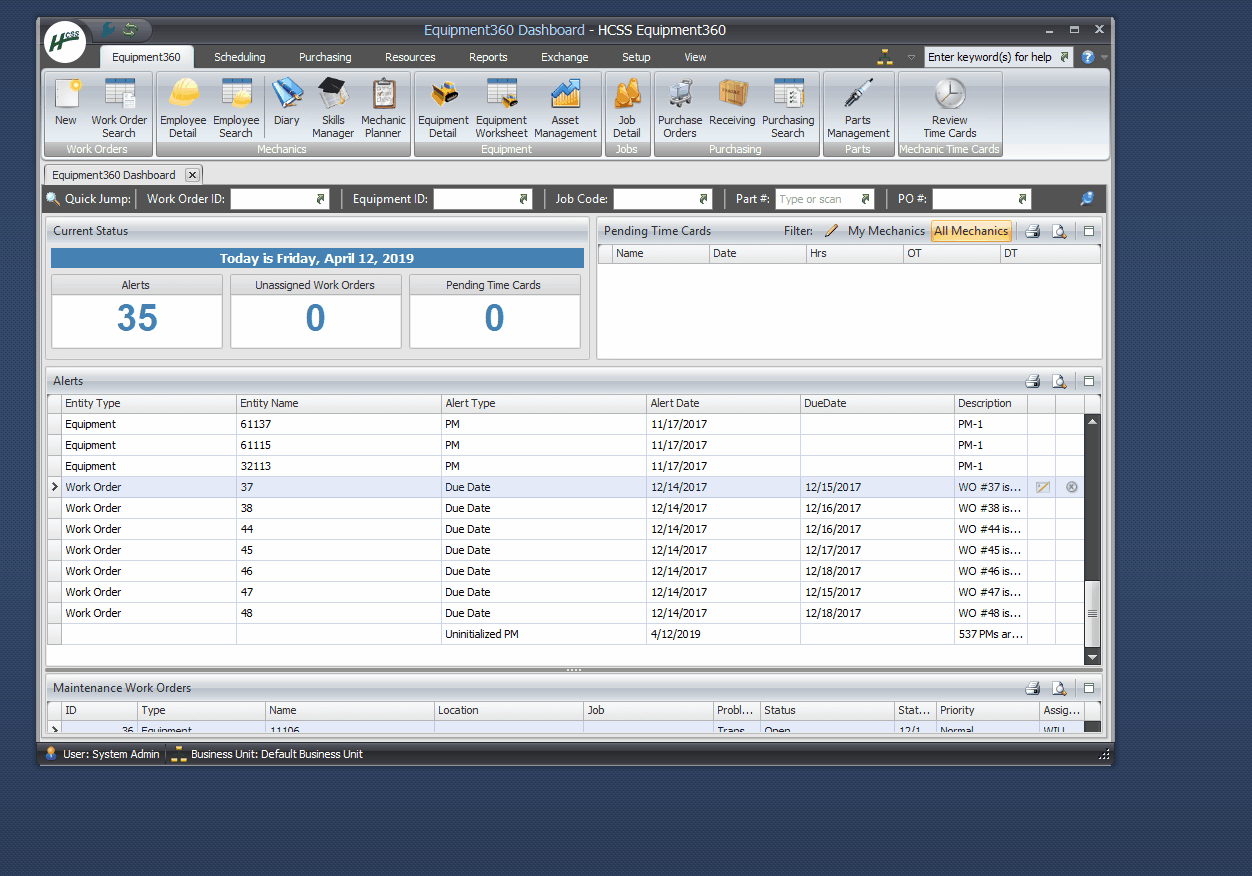The width and height of the screenshot is (1252, 876).
Task: Click the blue pin icon on Quick Jump bar
Action: [x=1087, y=199]
